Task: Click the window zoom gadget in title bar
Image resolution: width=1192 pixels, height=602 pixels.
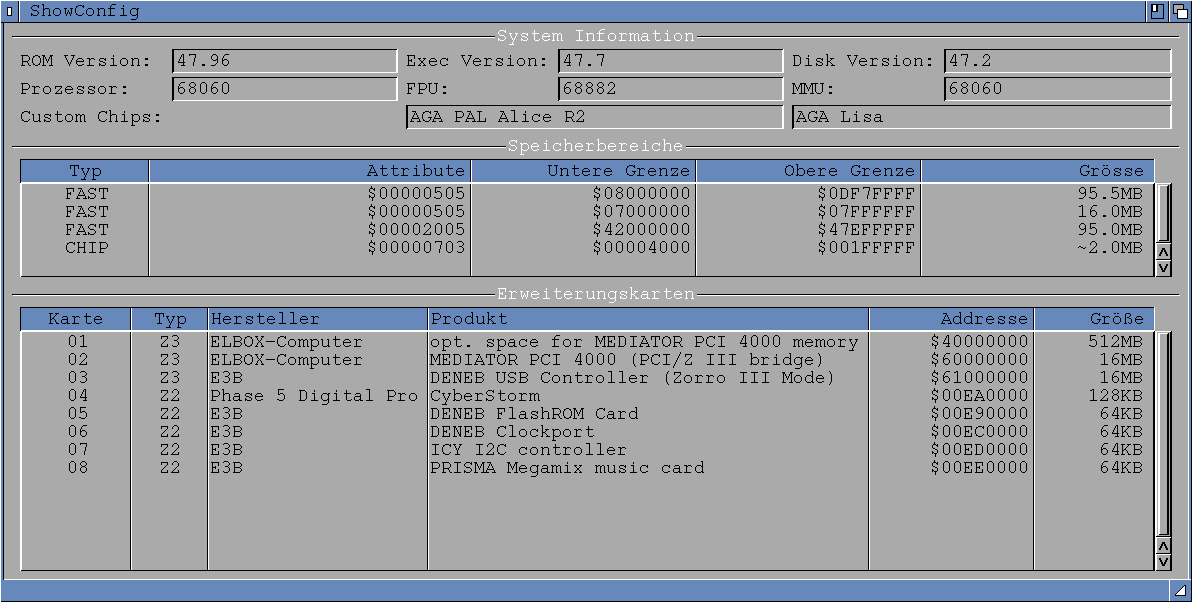Action: [1158, 11]
